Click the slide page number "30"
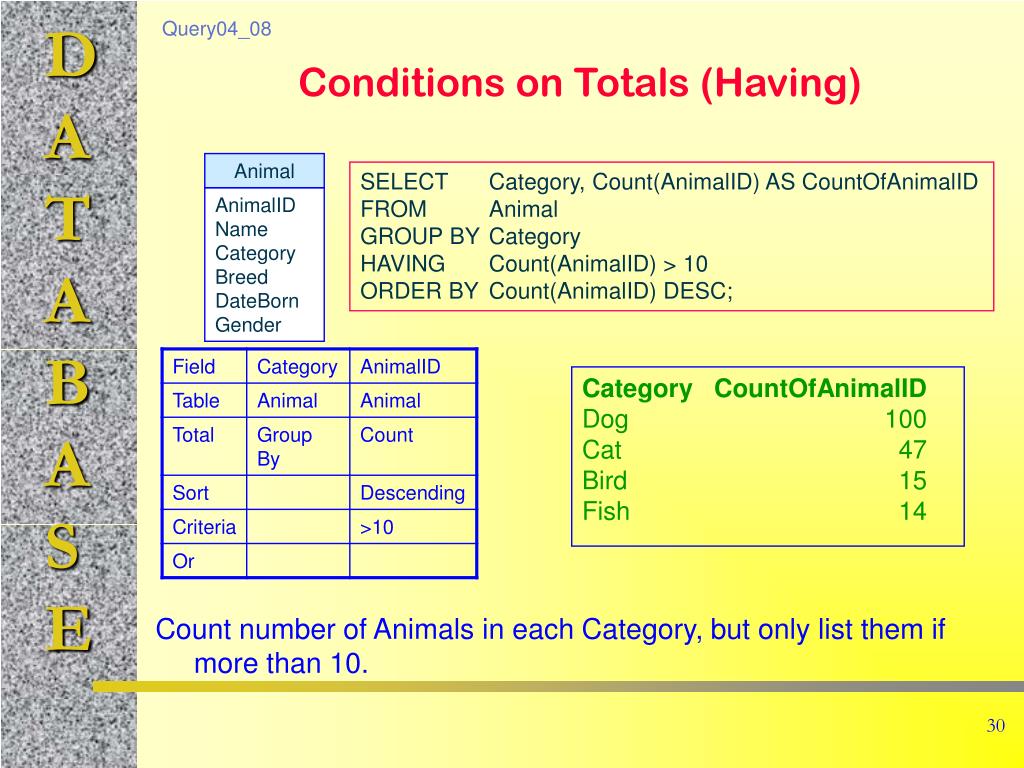The width and height of the screenshot is (1024, 768). (995, 726)
